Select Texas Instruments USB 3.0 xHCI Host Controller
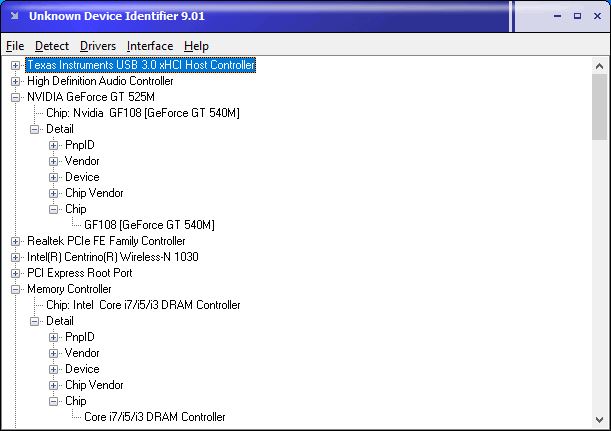The width and height of the screenshot is (611, 431). [x=141, y=65]
